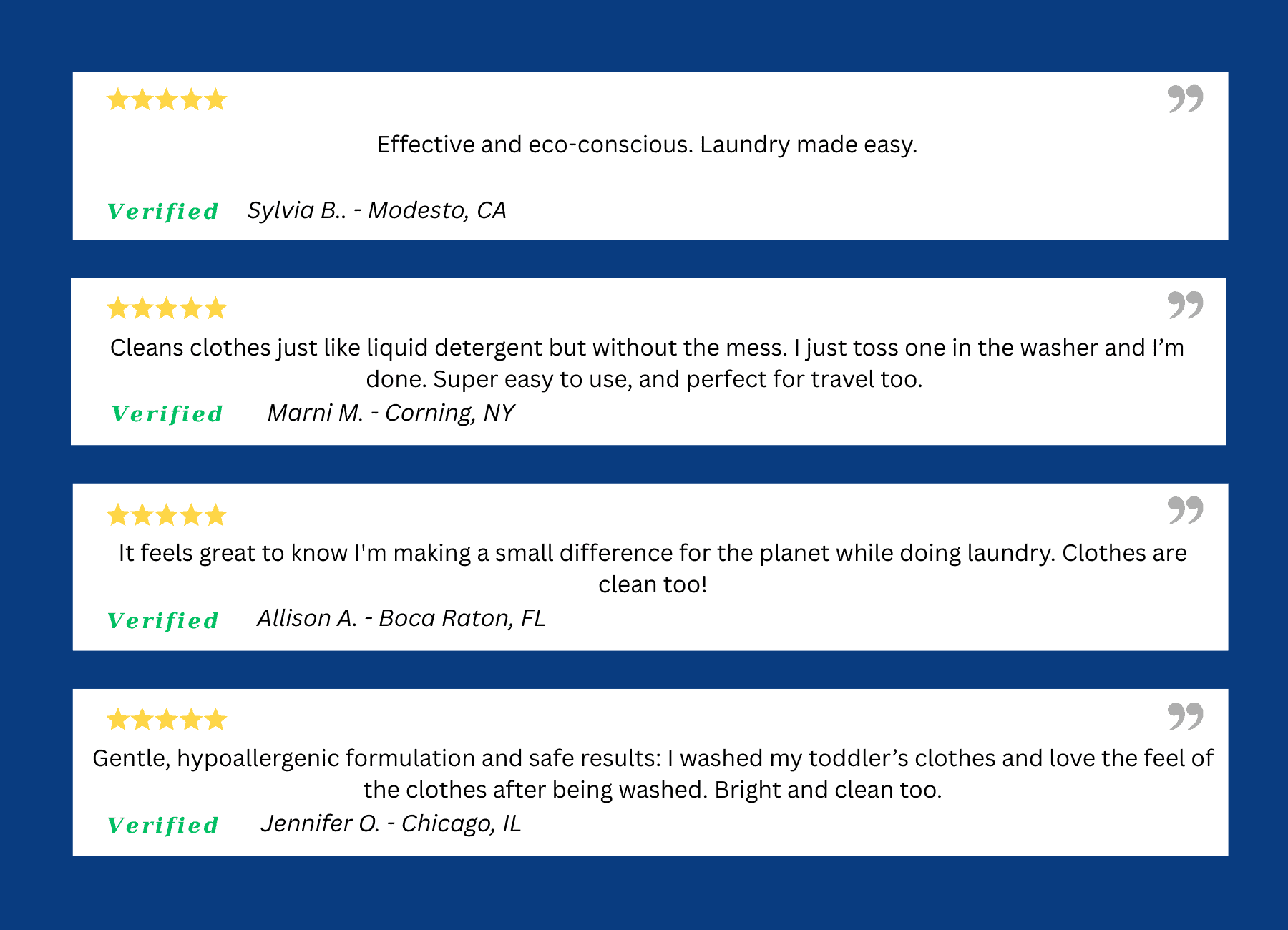Click the quotation mark icon in Sylvia's review
Image resolution: width=1288 pixels, height=930 pixels.
1185,99
